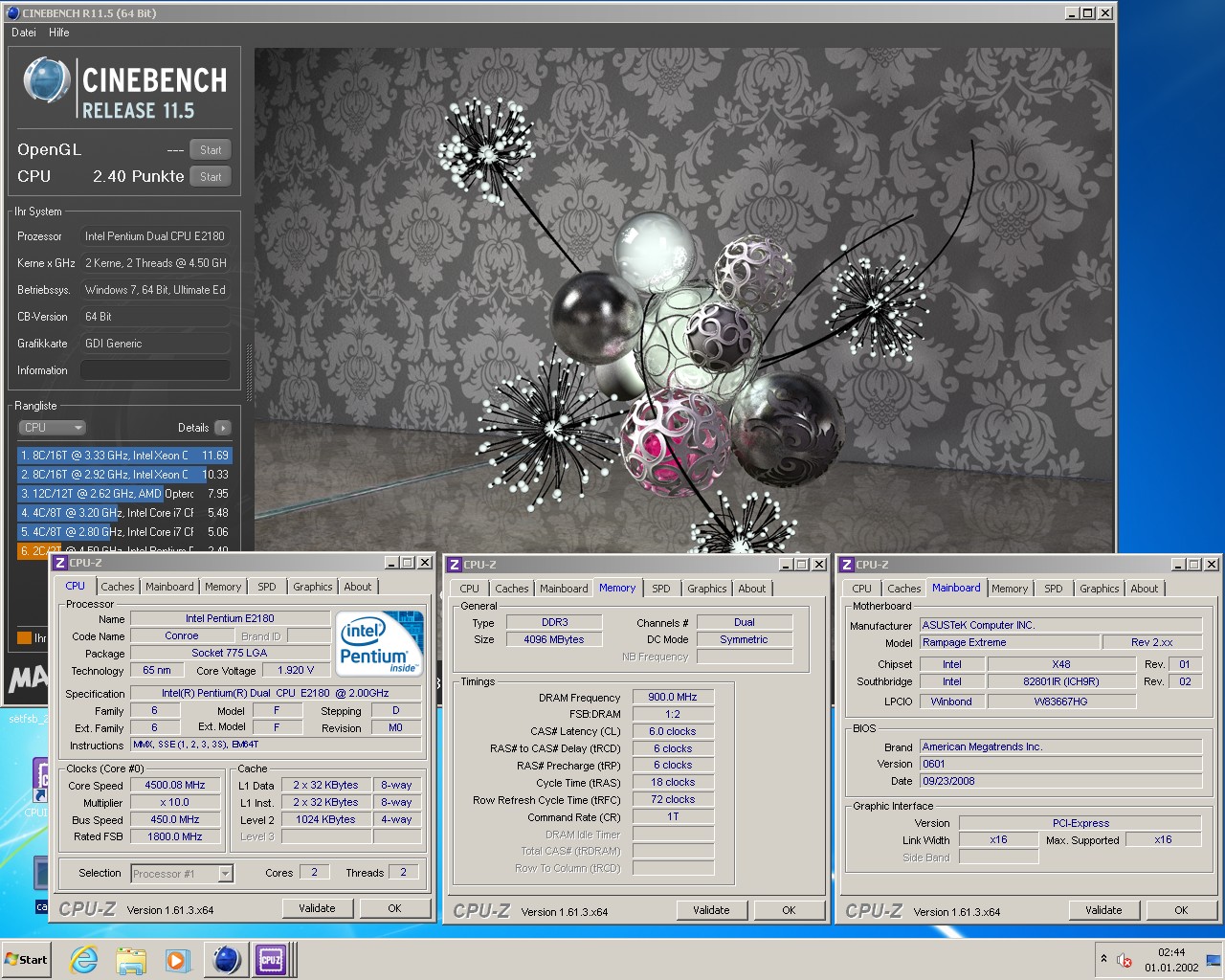Select Memory tab in Mainboard CPU-Z window
The width and height of the screenshot is (1225, 980).
click(1010, 589)
